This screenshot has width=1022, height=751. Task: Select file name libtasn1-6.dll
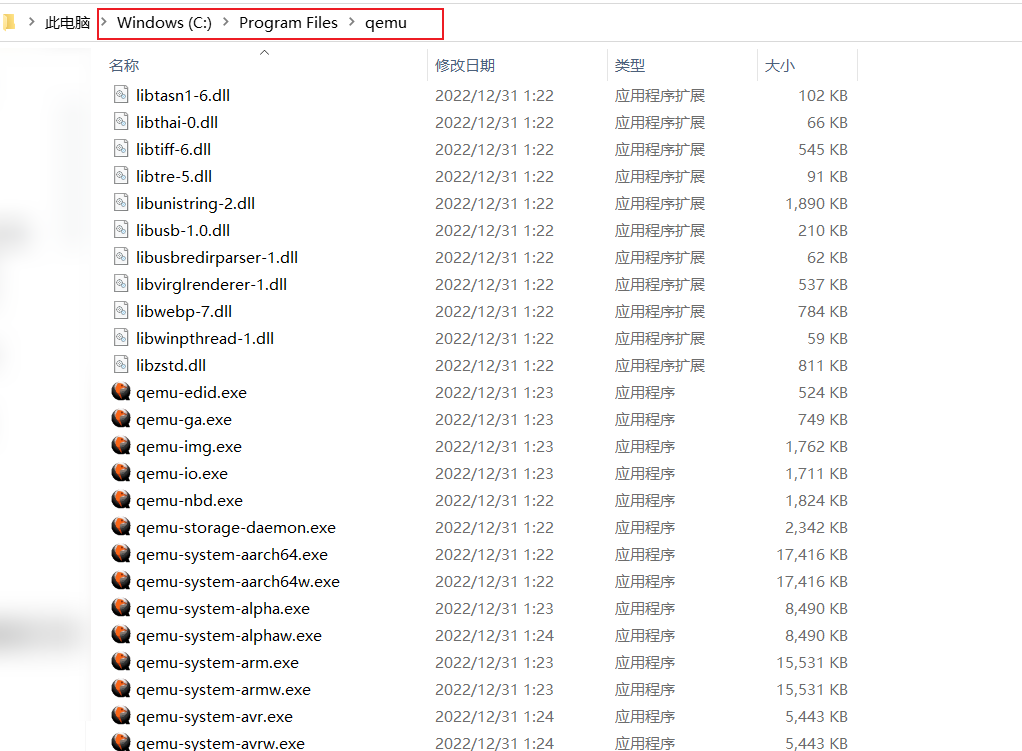tap(183, 96)
